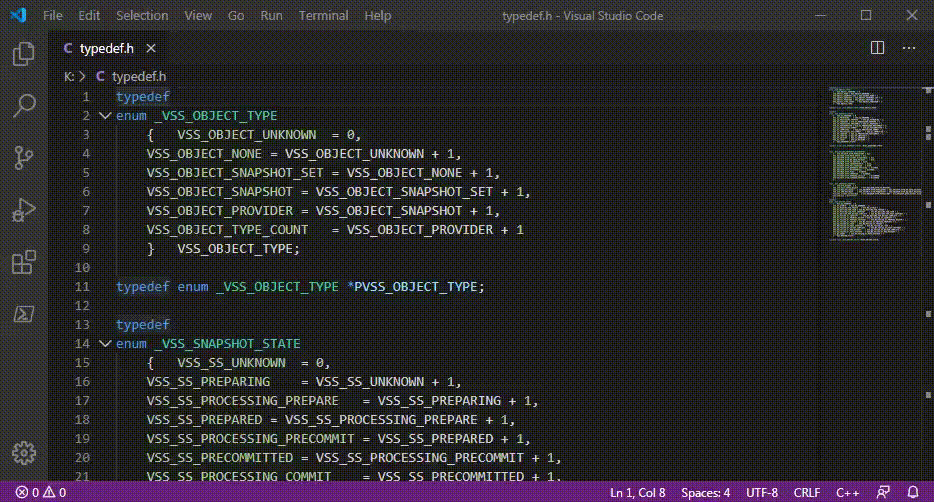
Task: Click typedef.h in the breadcrumb
Action: pos(139,76)
